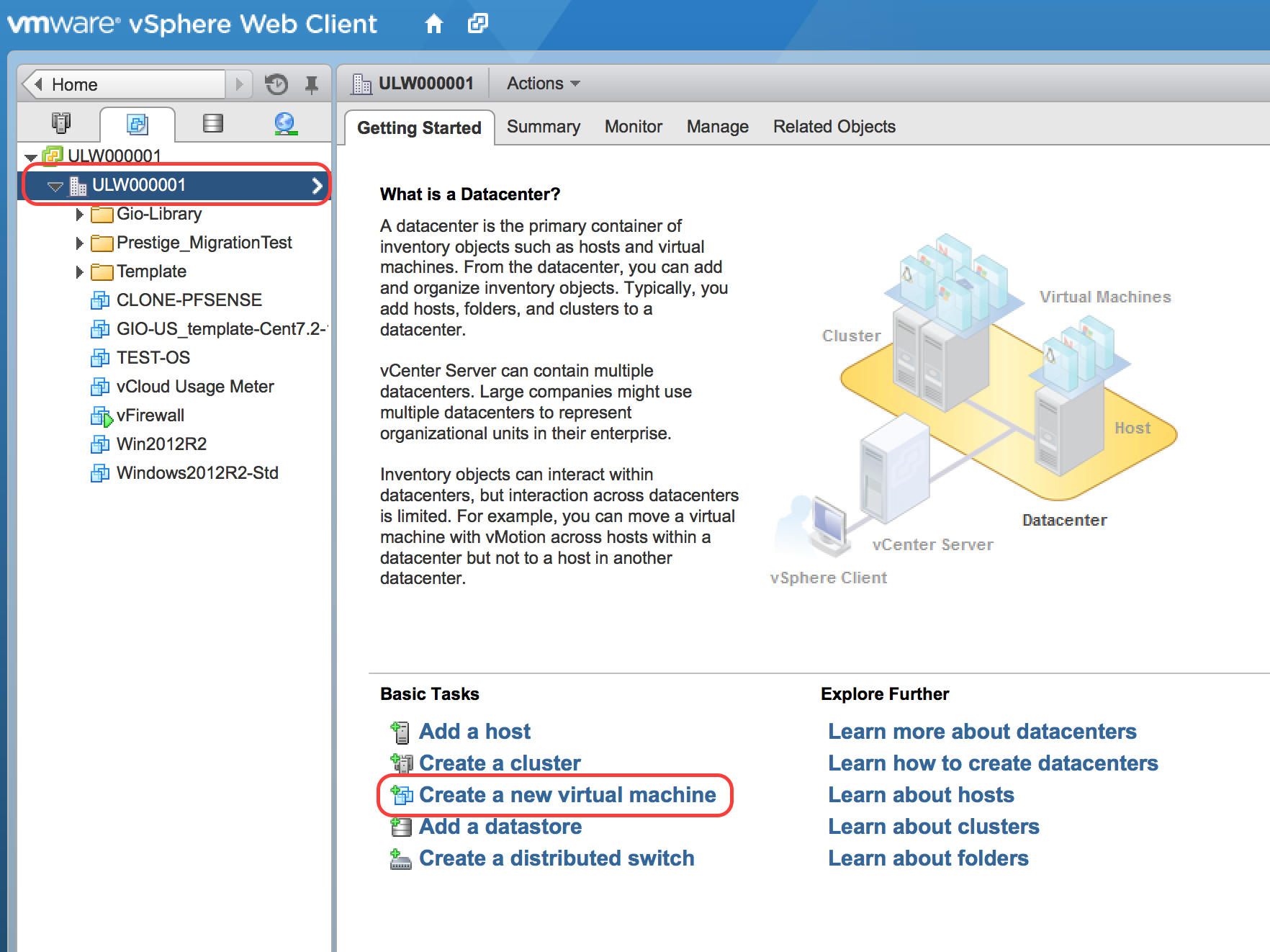Open the Related Objects tab
Viewport: 1270px width, 952px height.
point(834,127)
